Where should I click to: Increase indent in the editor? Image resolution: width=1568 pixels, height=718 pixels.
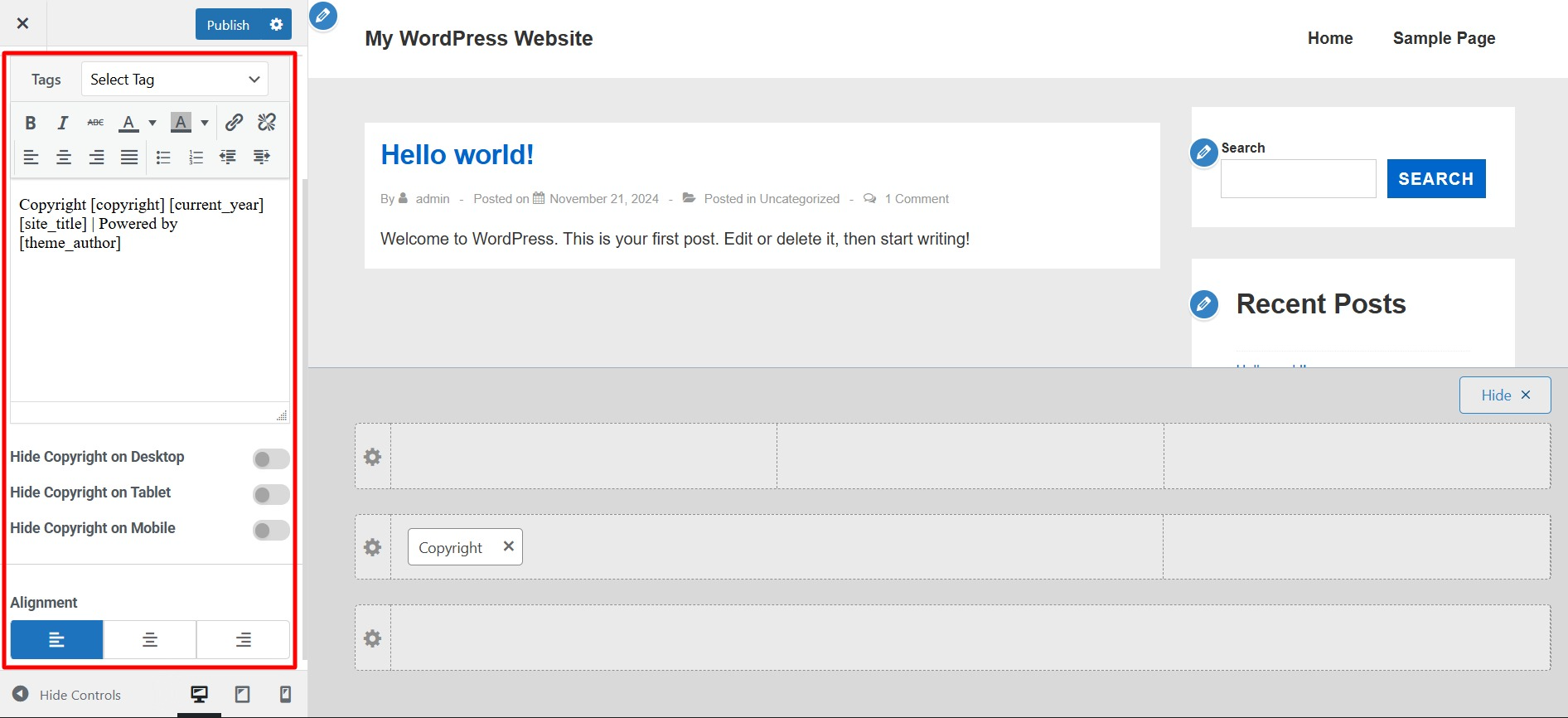261,157
